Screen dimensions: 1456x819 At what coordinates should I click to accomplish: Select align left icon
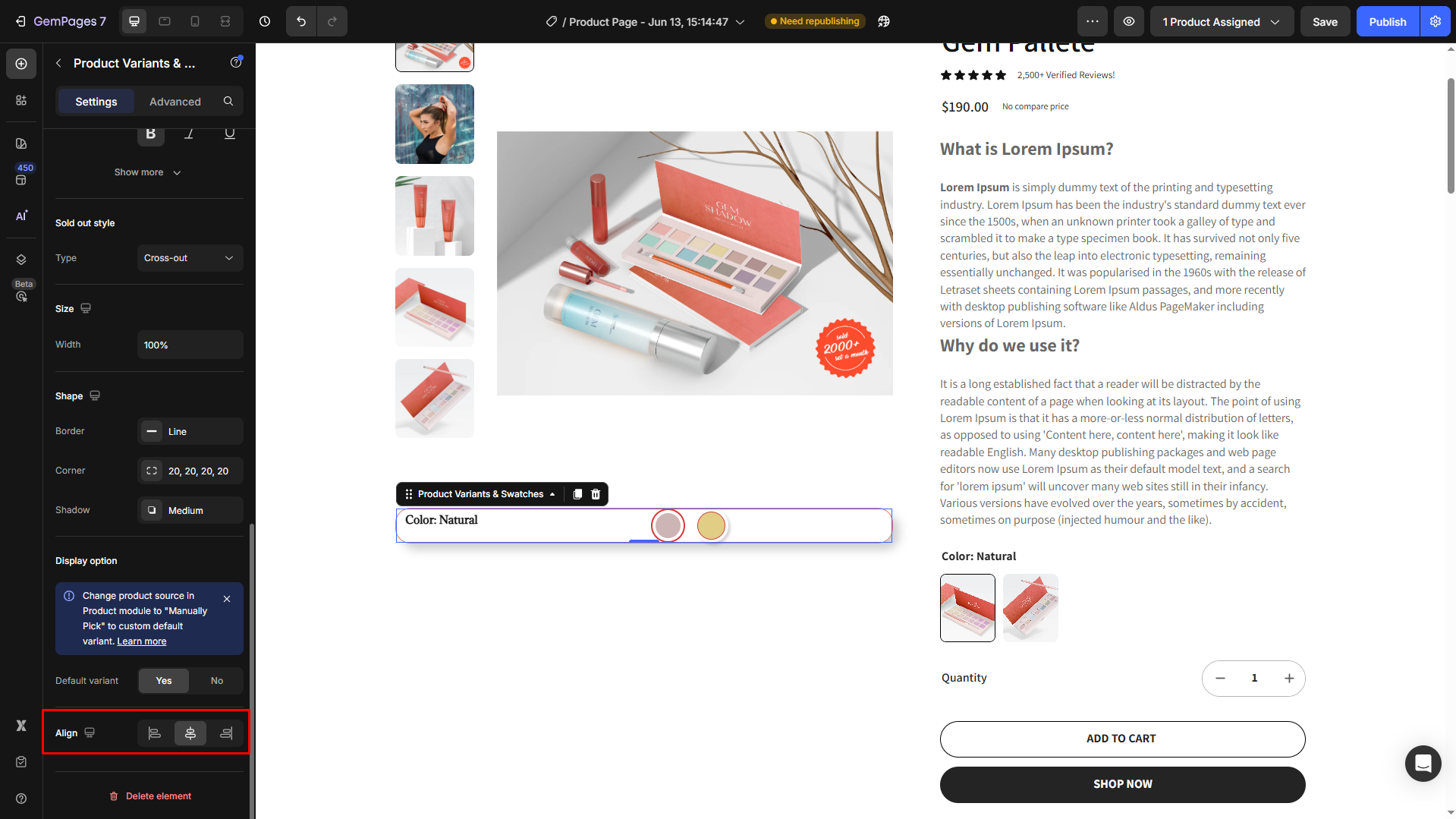coord(154,733)
